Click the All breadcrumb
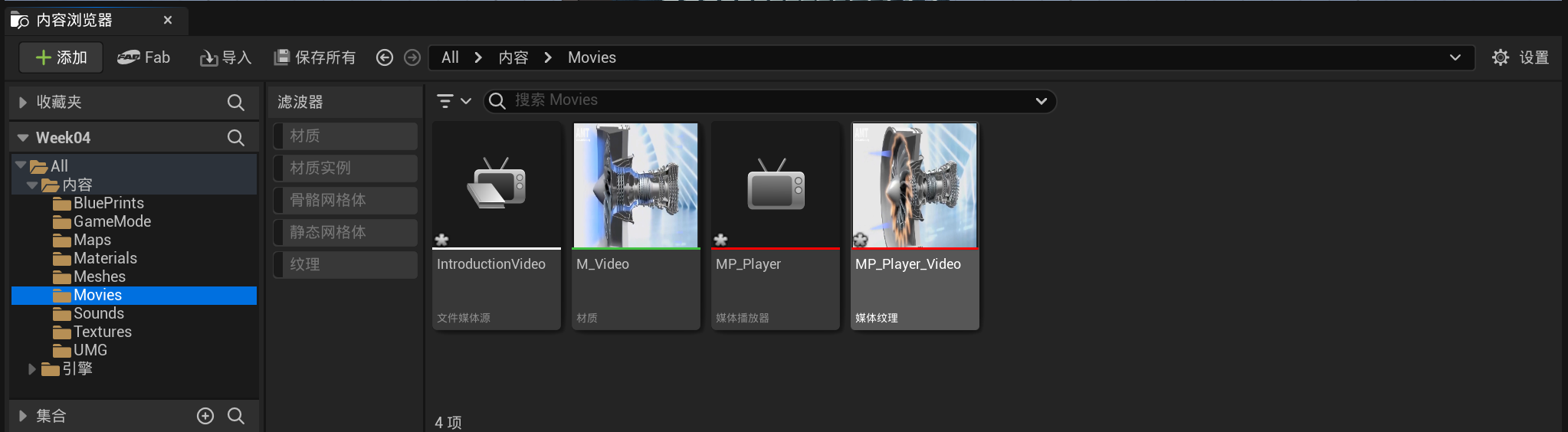 [450, 57]
